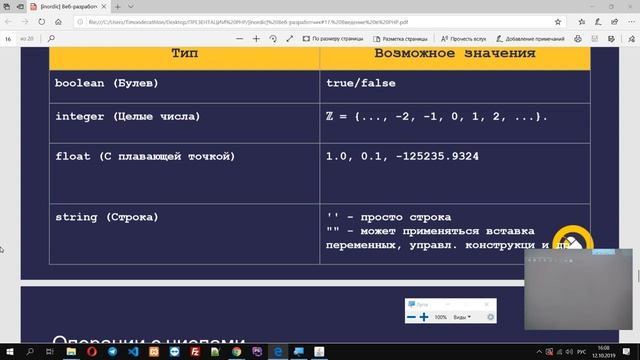Screen dimensions: 640x360
Task: Open Task View on the taskbar
Action: coord(50,351)
